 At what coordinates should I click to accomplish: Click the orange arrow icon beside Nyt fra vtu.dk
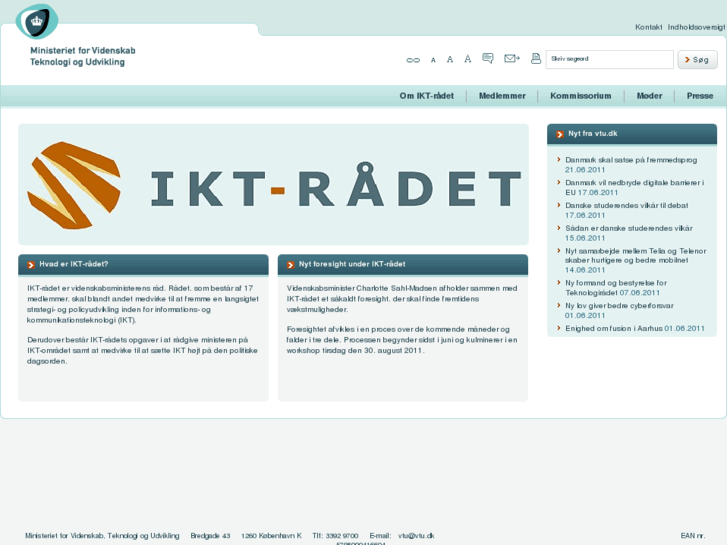pyautogui.click(x=560, y=135)
